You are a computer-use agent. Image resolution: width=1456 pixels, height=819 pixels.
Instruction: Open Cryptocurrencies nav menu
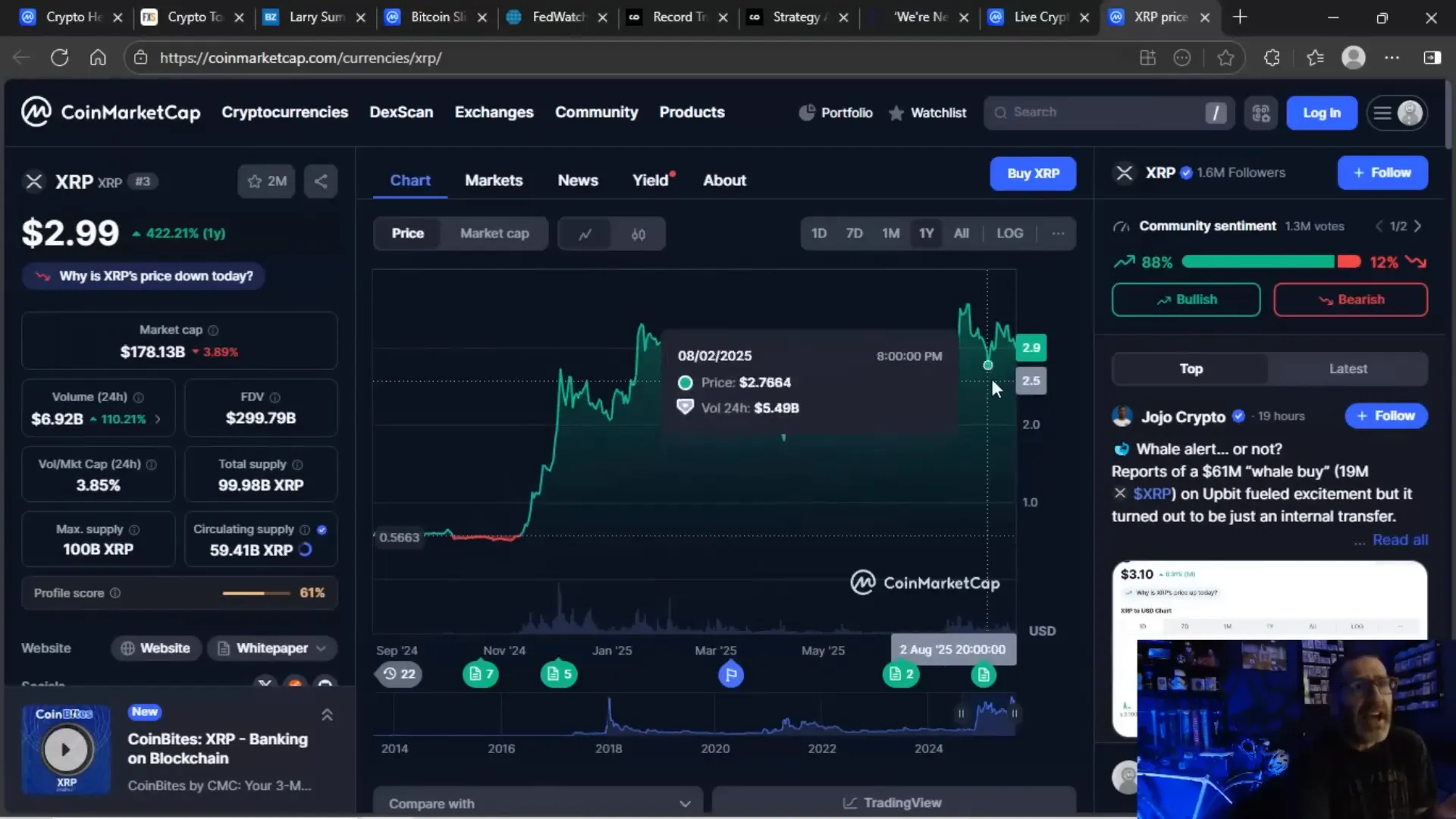coord(284,112)
